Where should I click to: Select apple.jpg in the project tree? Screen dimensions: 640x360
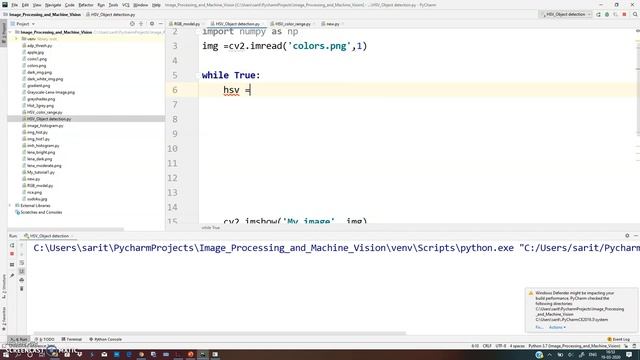pos(35,52)
